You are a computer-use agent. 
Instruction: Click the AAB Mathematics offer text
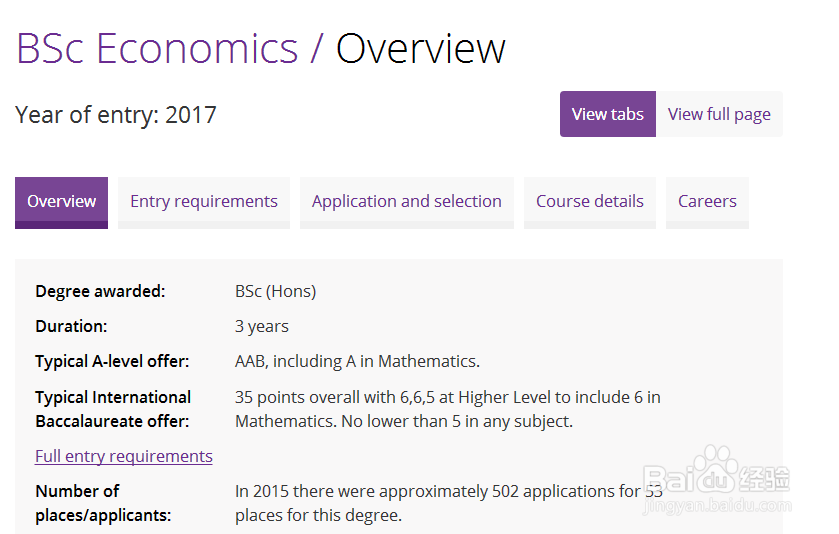357,361
